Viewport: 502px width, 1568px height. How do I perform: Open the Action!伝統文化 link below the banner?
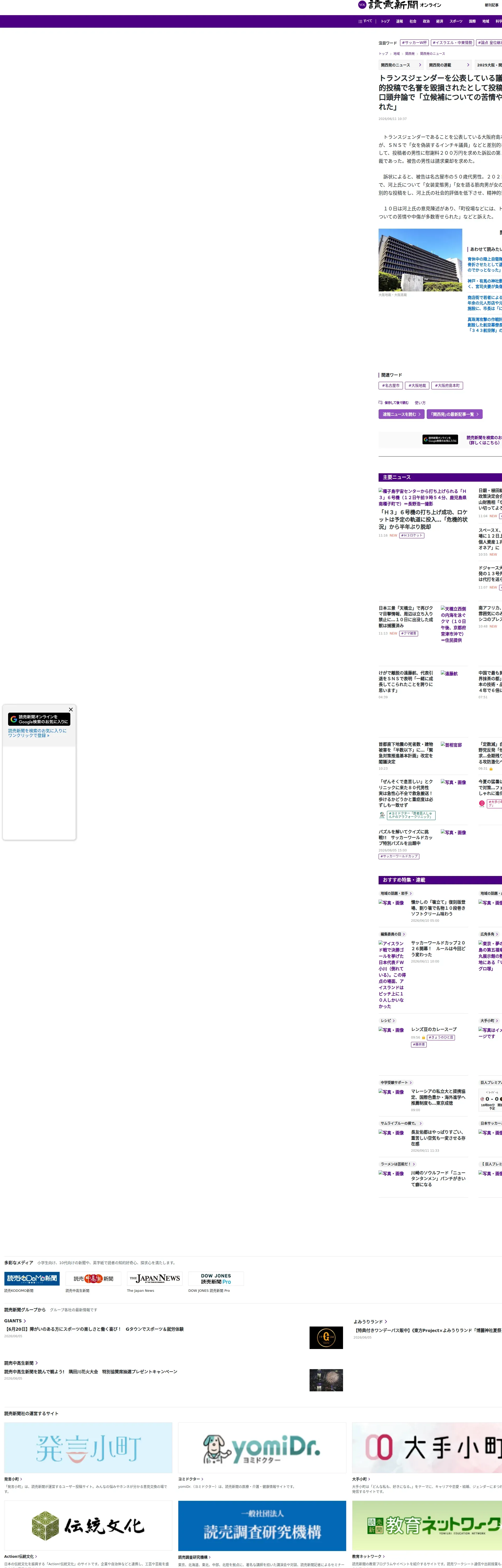tap(21, 1557)
